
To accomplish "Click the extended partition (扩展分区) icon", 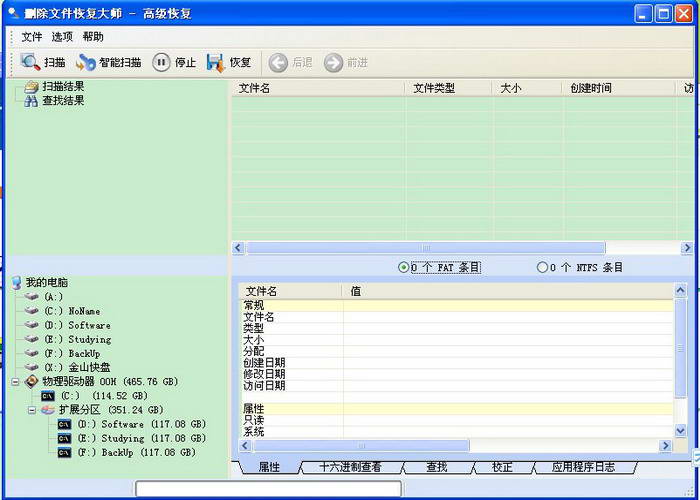I will tap(48, 410).
